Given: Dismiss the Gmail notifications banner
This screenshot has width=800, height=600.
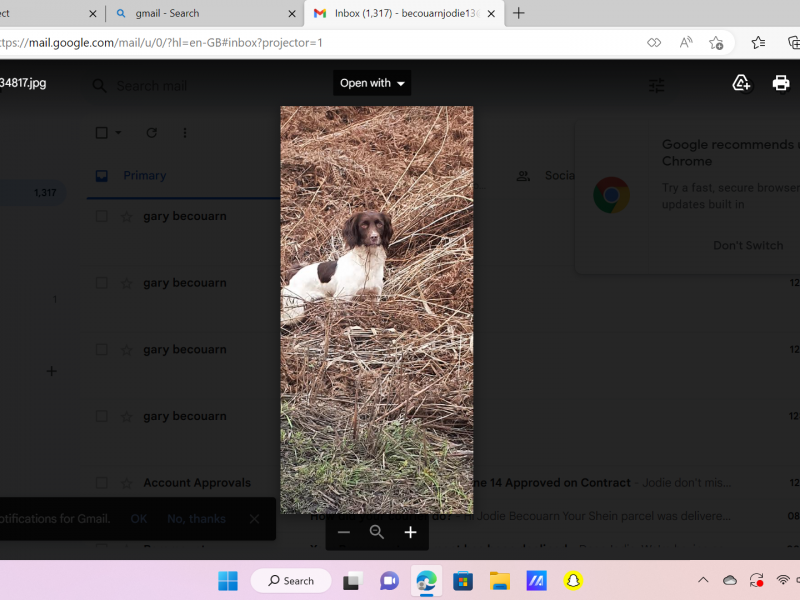Looking at the screenshot, I should click(254, 519).
